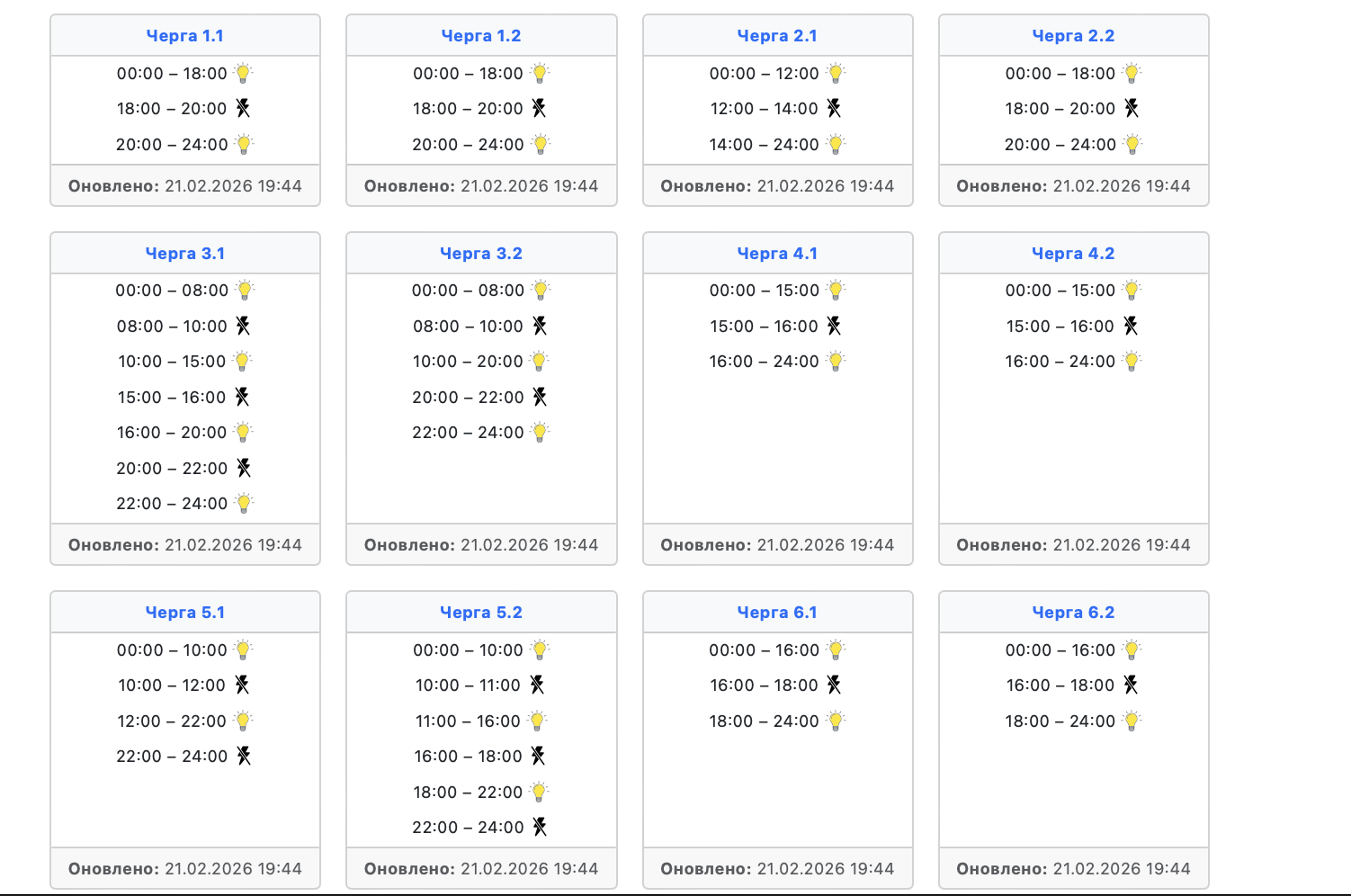This screenshot has width=1351, height=896.
Task: Open the Черга 6.2 queue link
Action: (x=1073, y=613)
